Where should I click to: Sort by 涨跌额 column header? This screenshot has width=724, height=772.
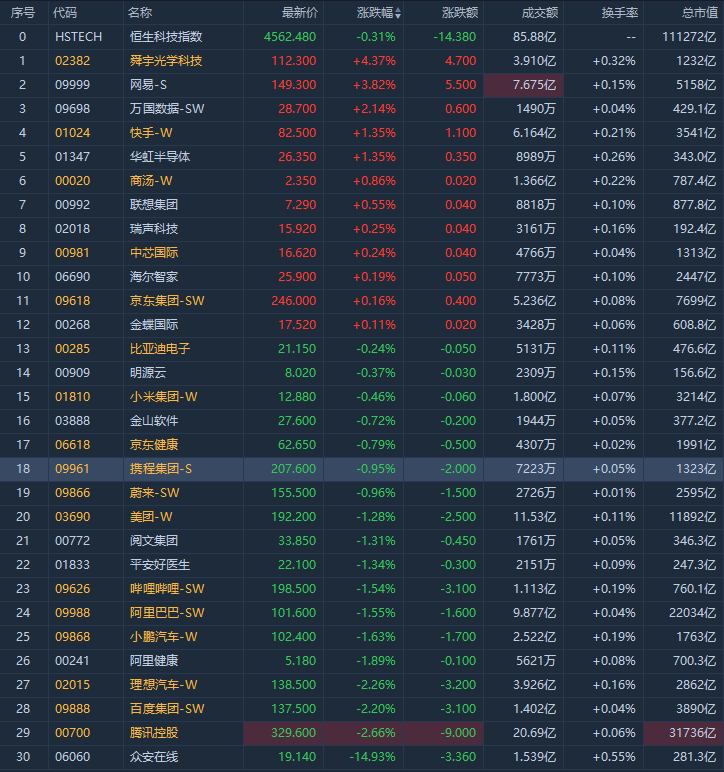pos(460,12)
